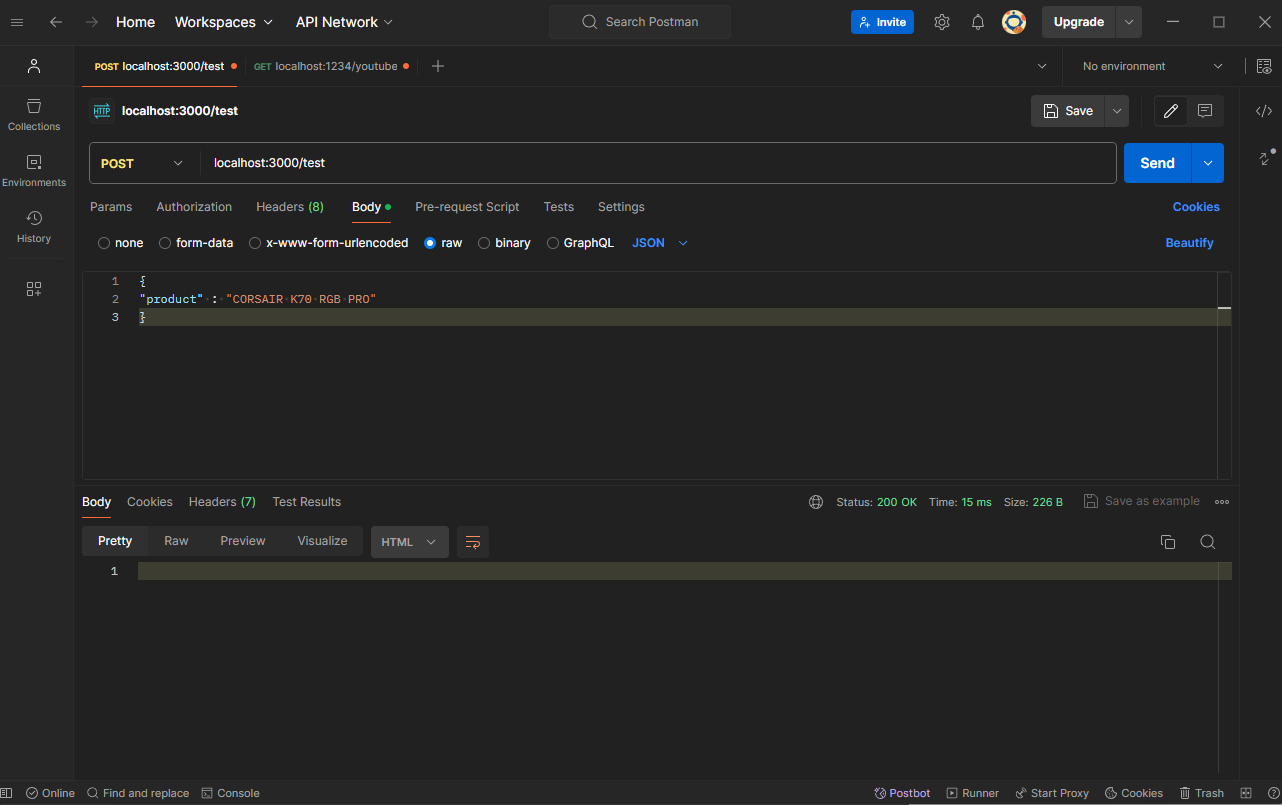The image size is (1282, 805).
Task: Click the Invite button
Action: (882, 22)
